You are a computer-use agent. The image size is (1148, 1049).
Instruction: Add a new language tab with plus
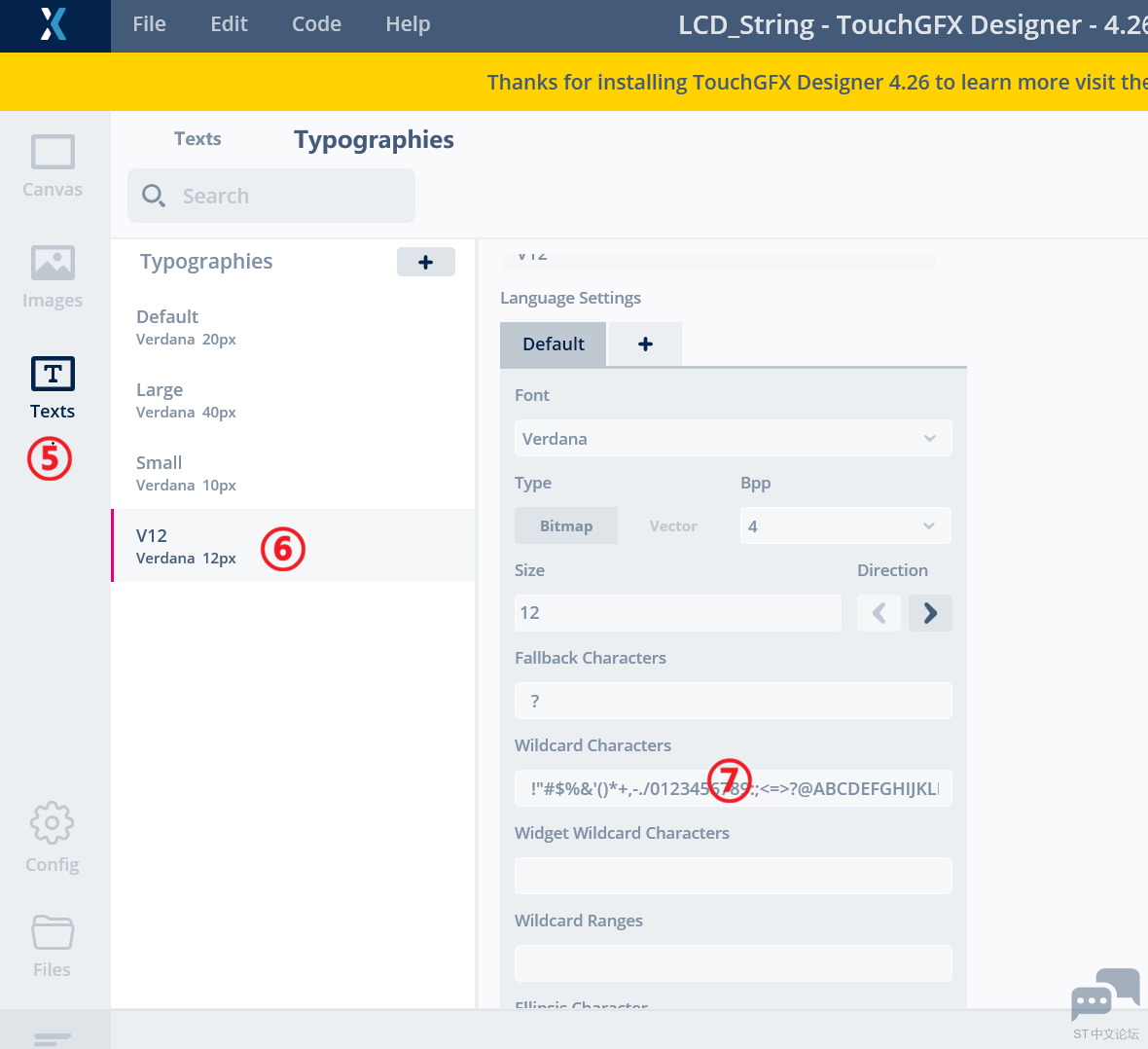(645, 344)
